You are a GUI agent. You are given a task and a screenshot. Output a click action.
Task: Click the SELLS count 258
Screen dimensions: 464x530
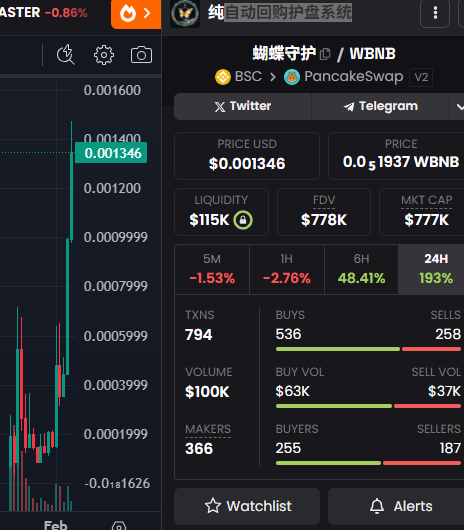tap(448, 334)
